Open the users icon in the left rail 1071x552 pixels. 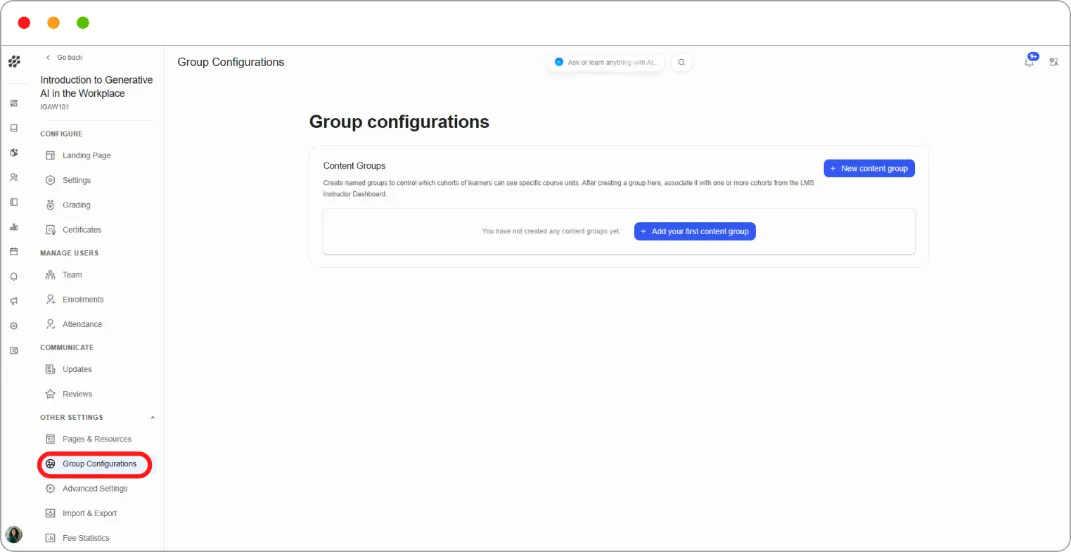point(14,177)
